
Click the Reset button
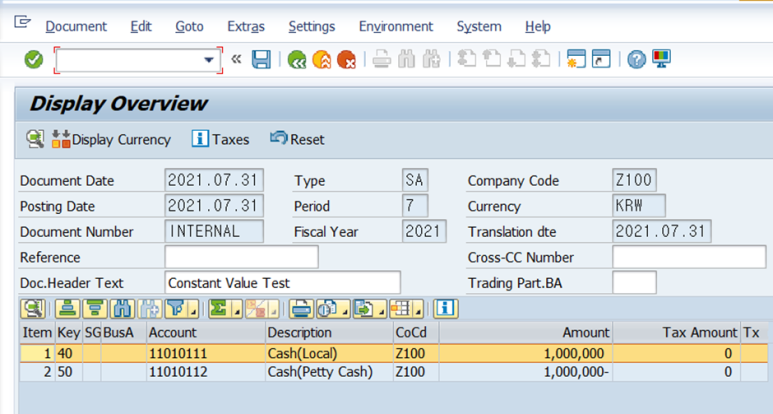point(297,139)
